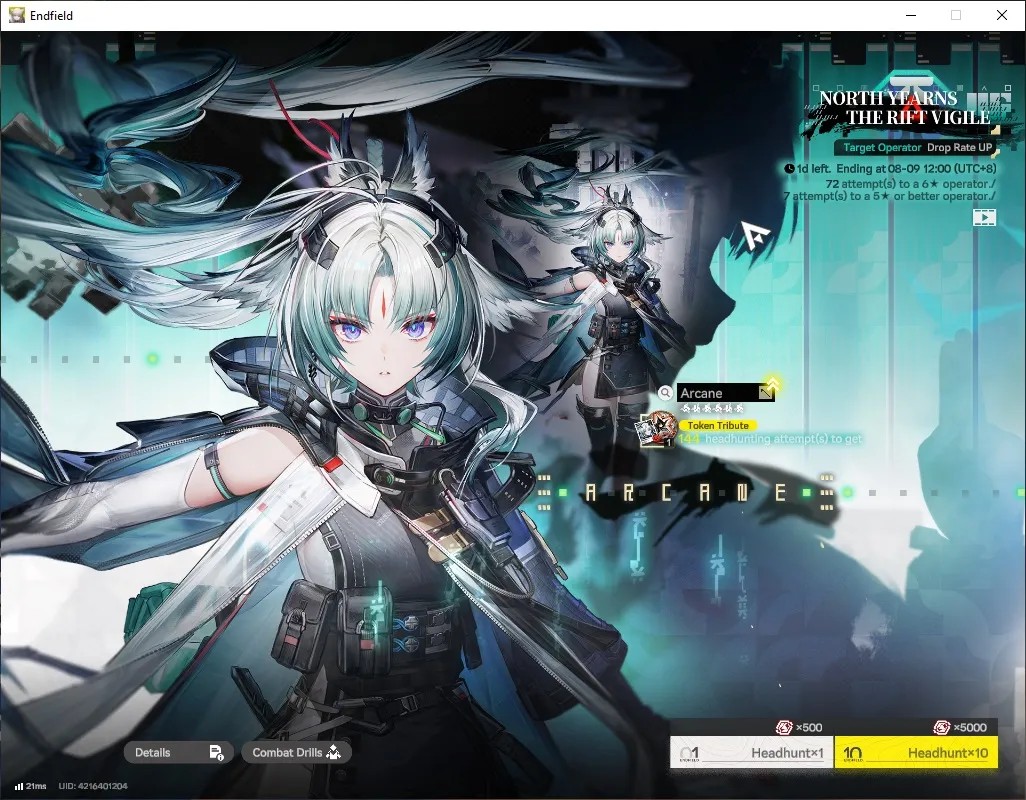Image resolution: width=1026 pixels, height=800 pixels.
Task: Click "72 attempt(s) to a 6★ operator" text
Action: 910,184
